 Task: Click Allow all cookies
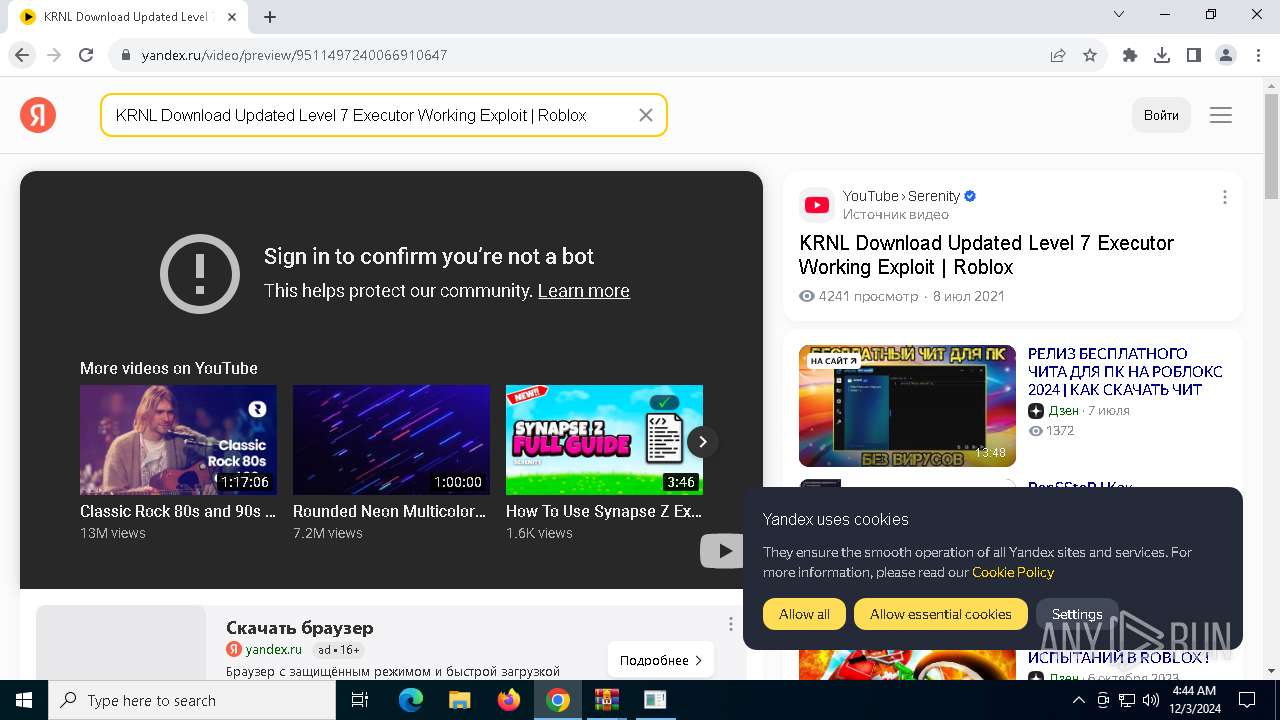(804, 614)
